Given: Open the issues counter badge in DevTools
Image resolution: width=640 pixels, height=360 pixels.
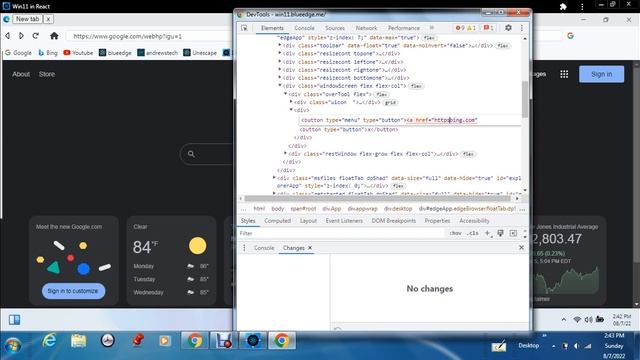Looking at the screenshot, I should [x=489, y=28].
